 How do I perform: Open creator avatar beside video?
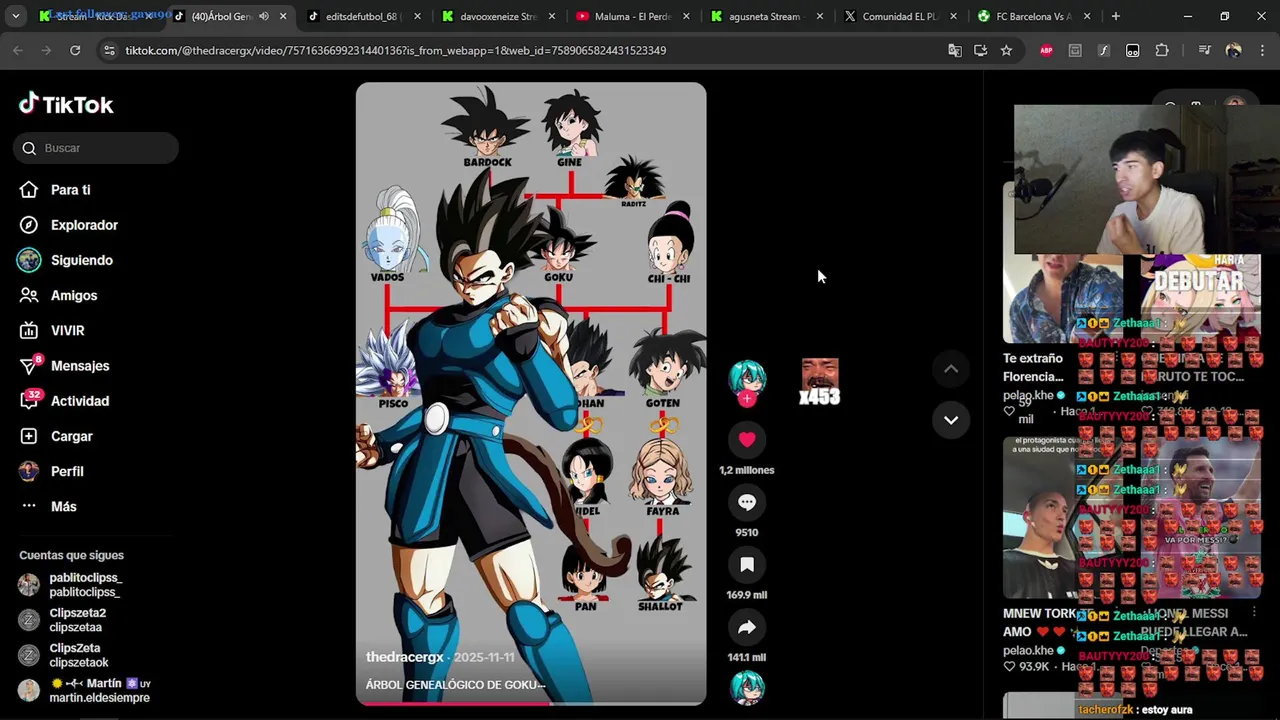747,378
